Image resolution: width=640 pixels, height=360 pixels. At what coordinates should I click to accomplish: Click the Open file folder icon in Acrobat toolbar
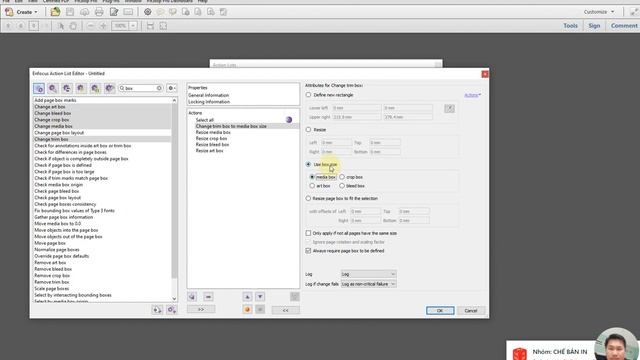55,12
